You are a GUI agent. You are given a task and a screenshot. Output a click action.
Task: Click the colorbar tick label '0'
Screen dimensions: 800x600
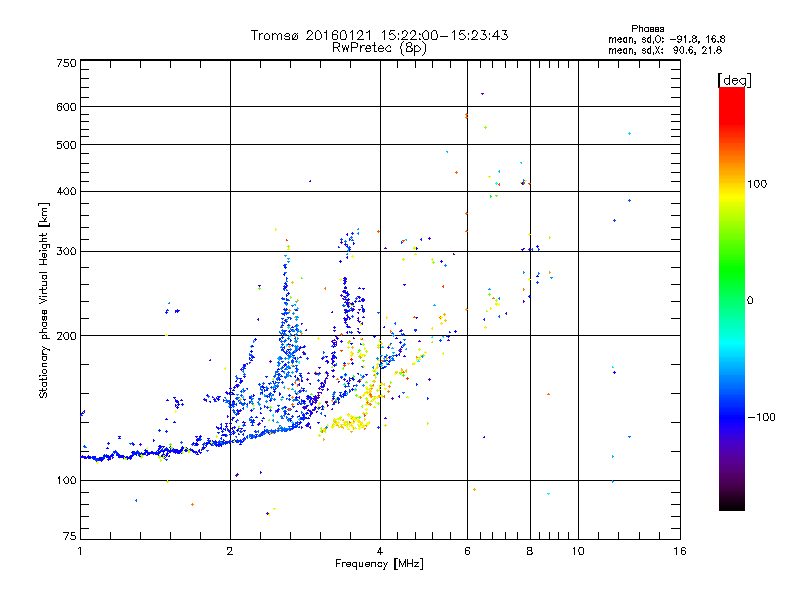click(749, 300)
